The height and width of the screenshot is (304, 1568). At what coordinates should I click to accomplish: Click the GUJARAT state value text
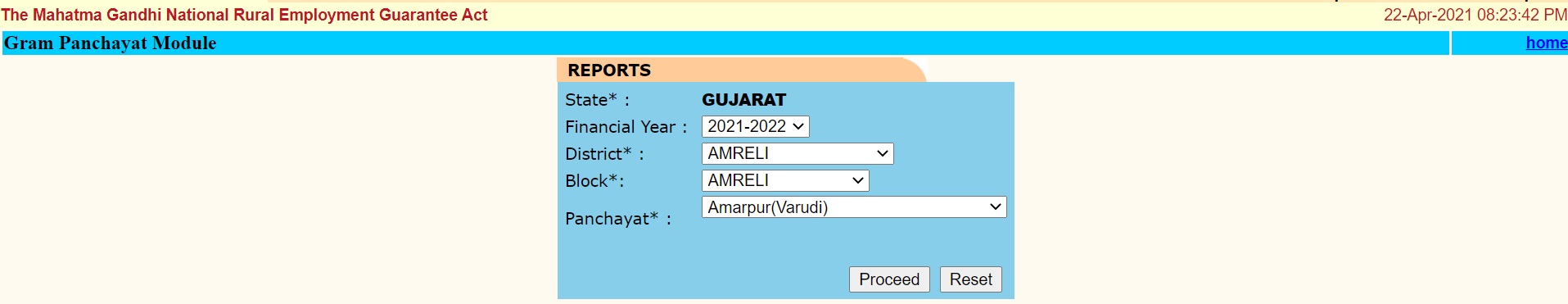tap(743, 100)
